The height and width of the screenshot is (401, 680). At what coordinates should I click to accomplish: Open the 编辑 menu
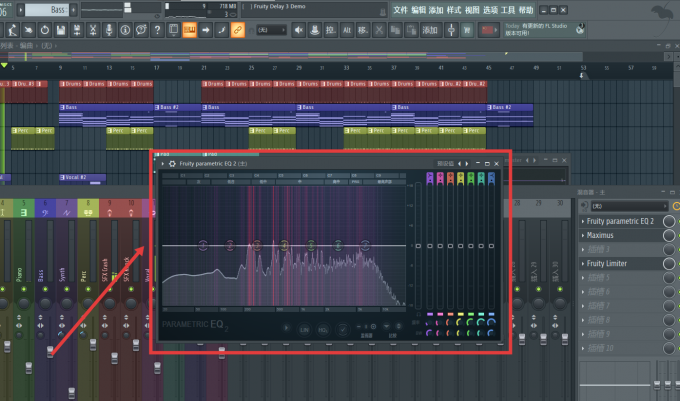[x=418, y=10]
